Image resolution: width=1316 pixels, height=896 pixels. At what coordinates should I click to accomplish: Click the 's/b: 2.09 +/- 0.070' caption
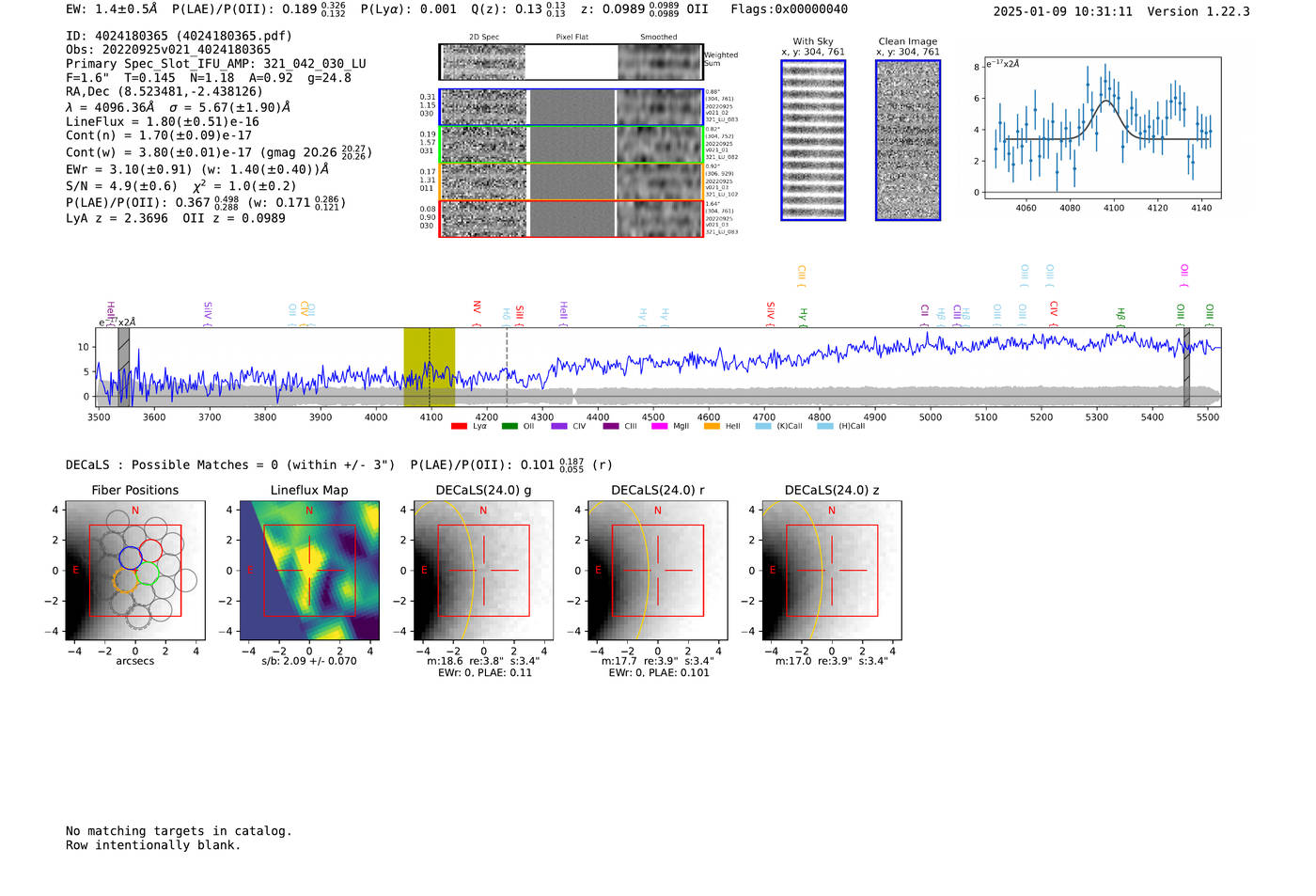point(309,661)
